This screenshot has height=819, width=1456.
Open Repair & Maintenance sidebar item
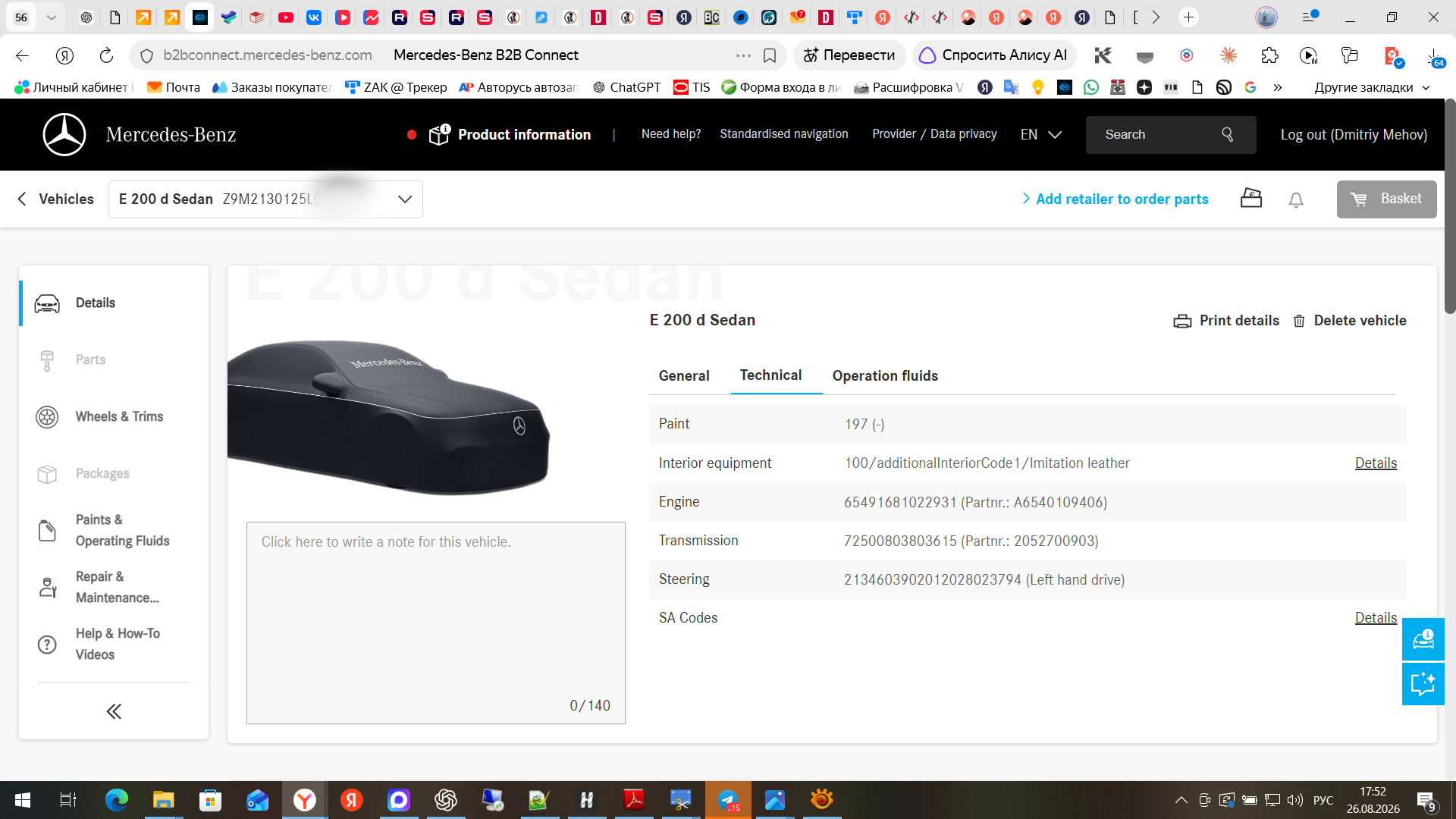click(114, 587)
